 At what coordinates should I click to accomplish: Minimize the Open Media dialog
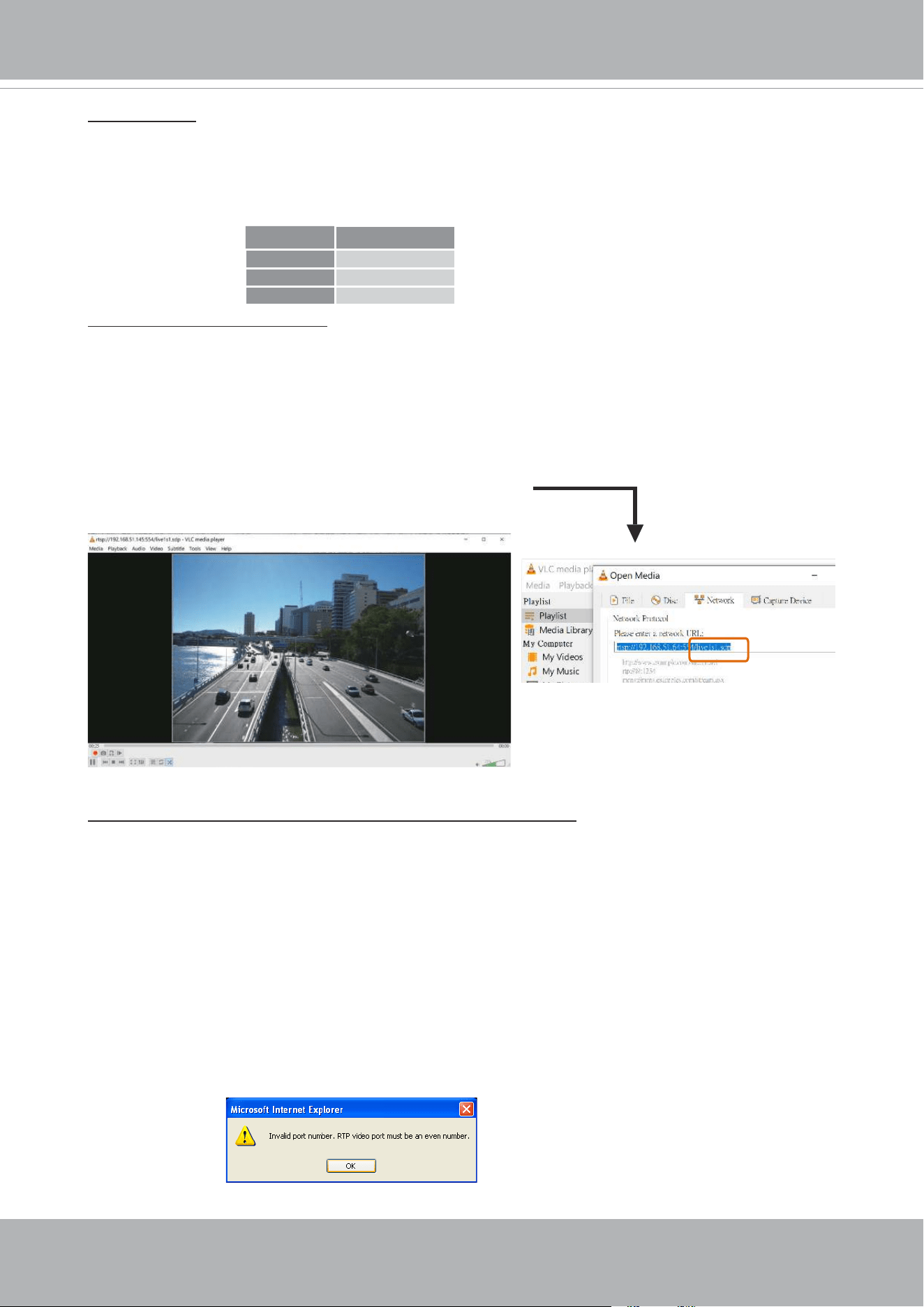point(814,575)
